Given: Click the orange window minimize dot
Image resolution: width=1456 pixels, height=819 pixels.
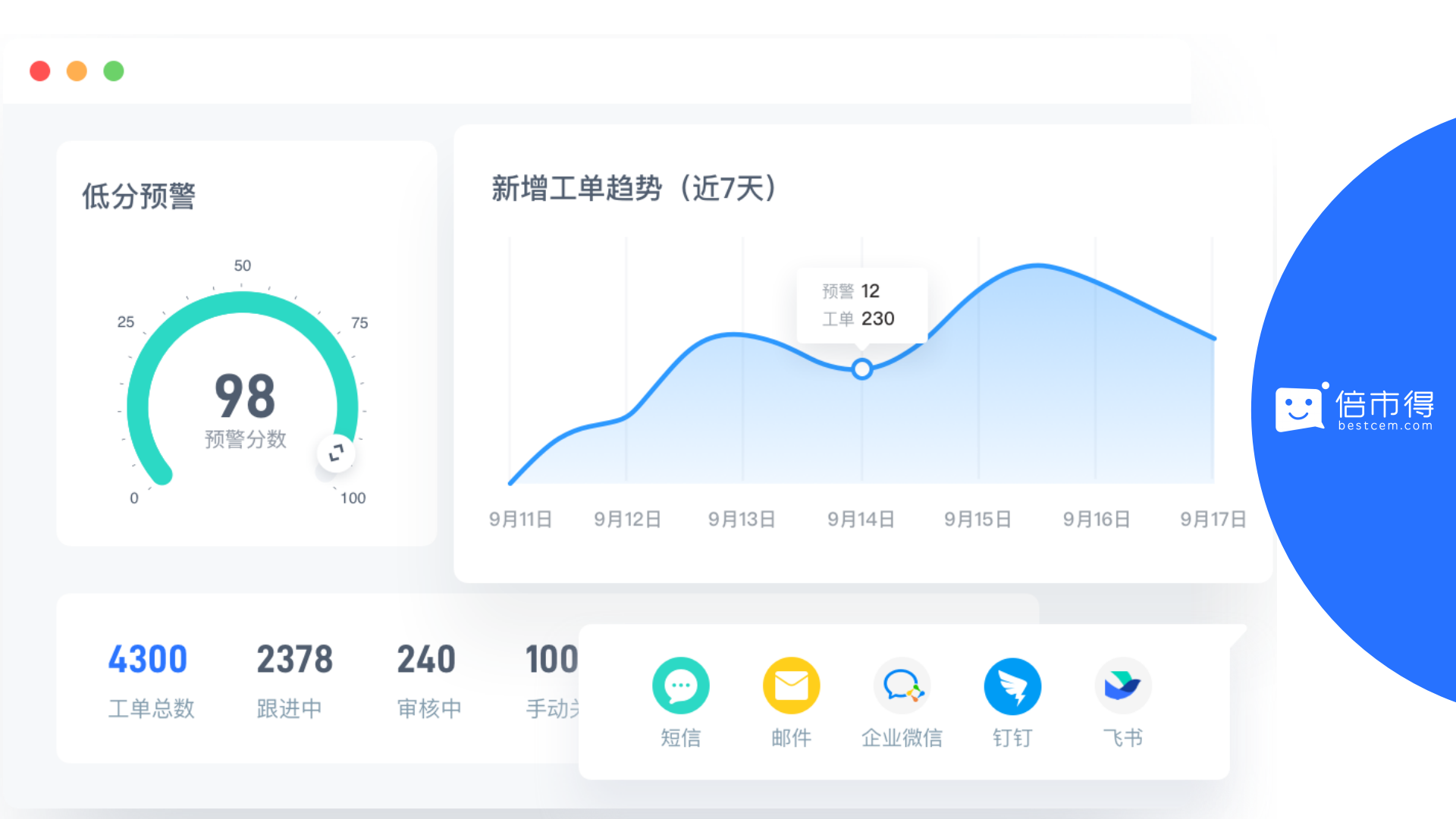Looking at the screenshot, I should point(77,71).
